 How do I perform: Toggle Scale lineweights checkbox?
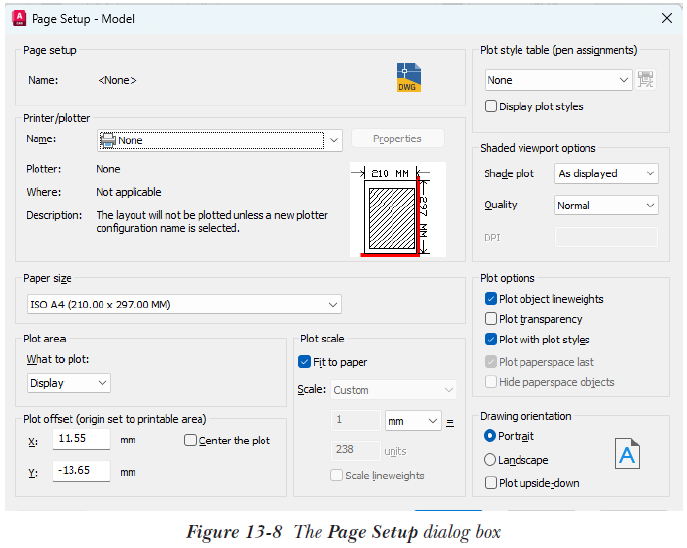click(336, 475)
